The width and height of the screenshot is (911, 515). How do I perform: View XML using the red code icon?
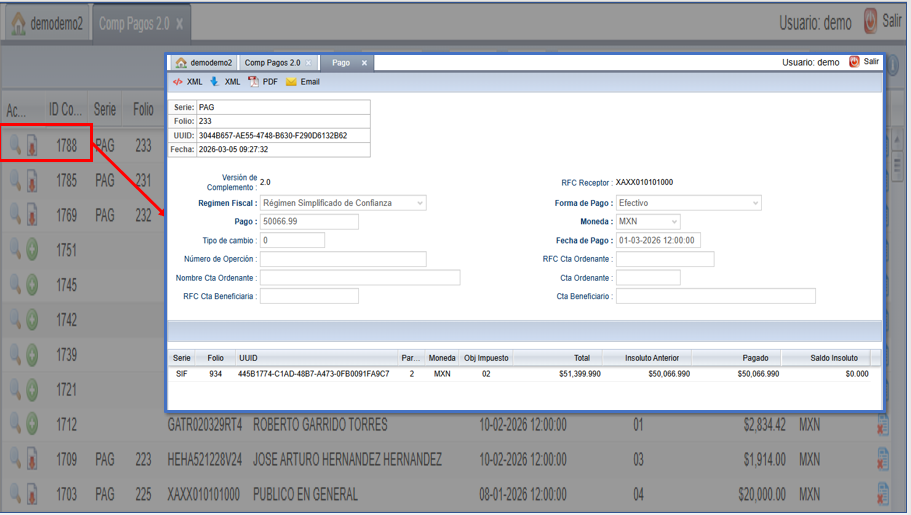click(x=178, y=82)
